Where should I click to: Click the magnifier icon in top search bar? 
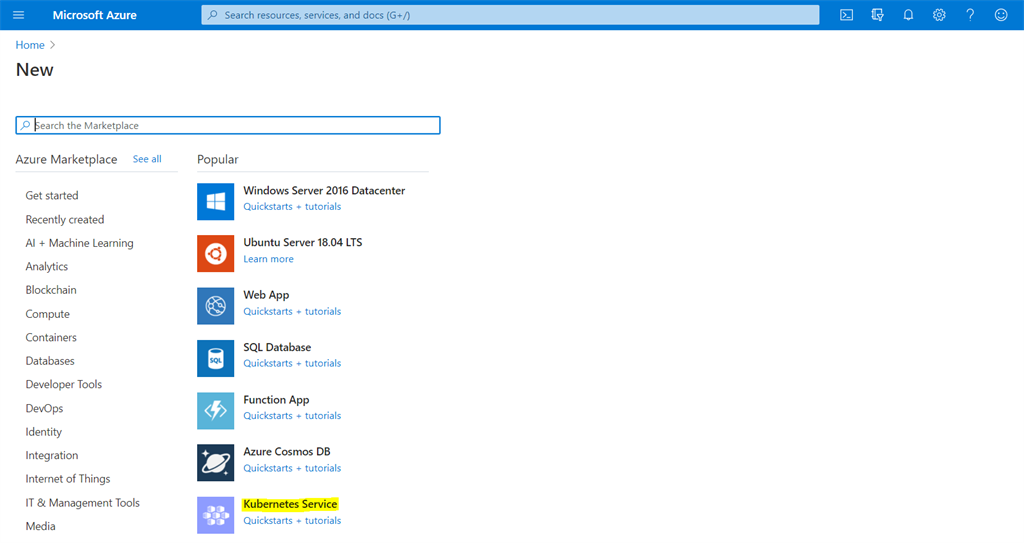[x=213, y=14]
